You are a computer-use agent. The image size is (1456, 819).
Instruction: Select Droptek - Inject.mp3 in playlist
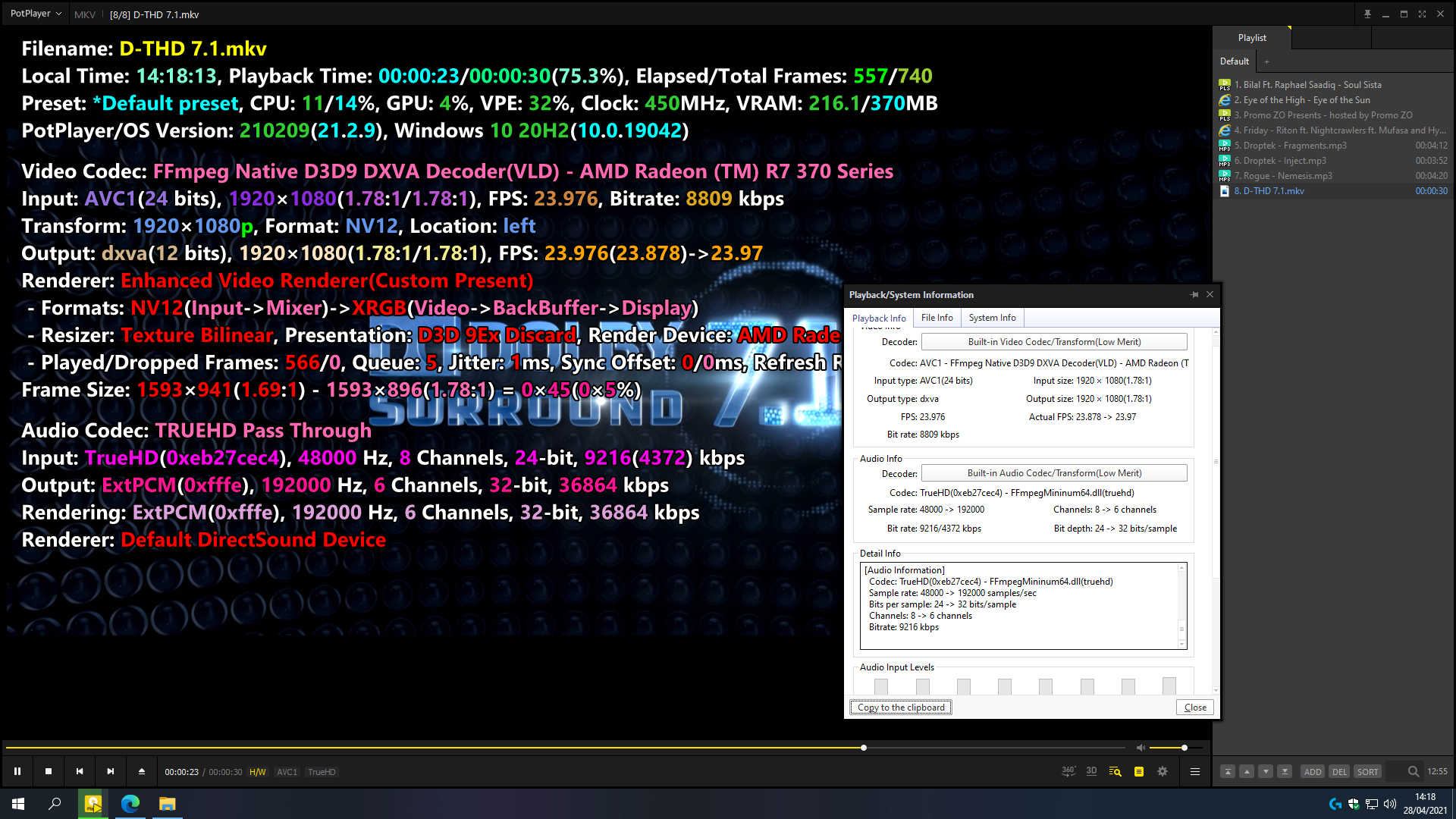tap(1333, 161)
